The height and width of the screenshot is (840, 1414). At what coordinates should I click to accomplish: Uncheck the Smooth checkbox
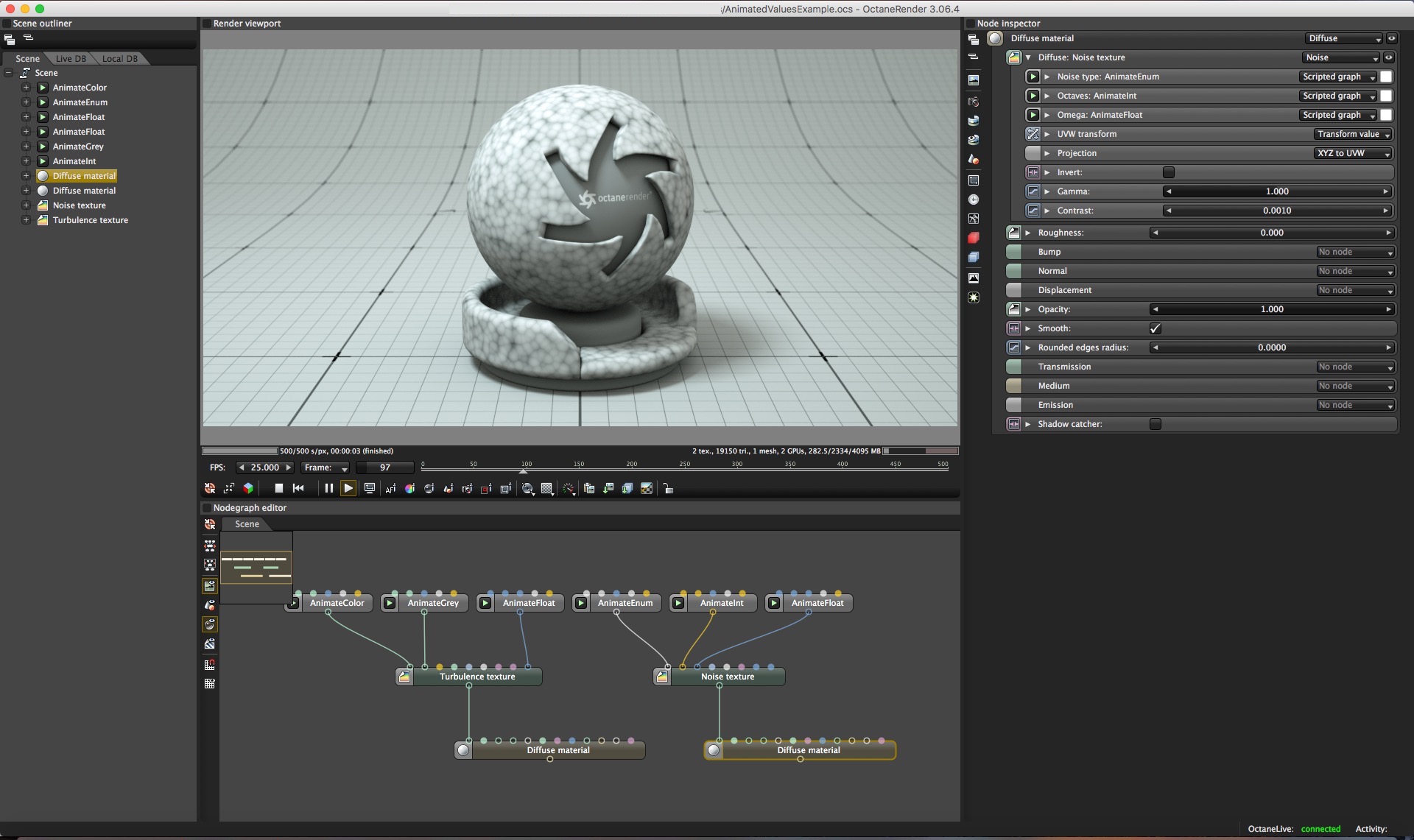coord(1155,328)
